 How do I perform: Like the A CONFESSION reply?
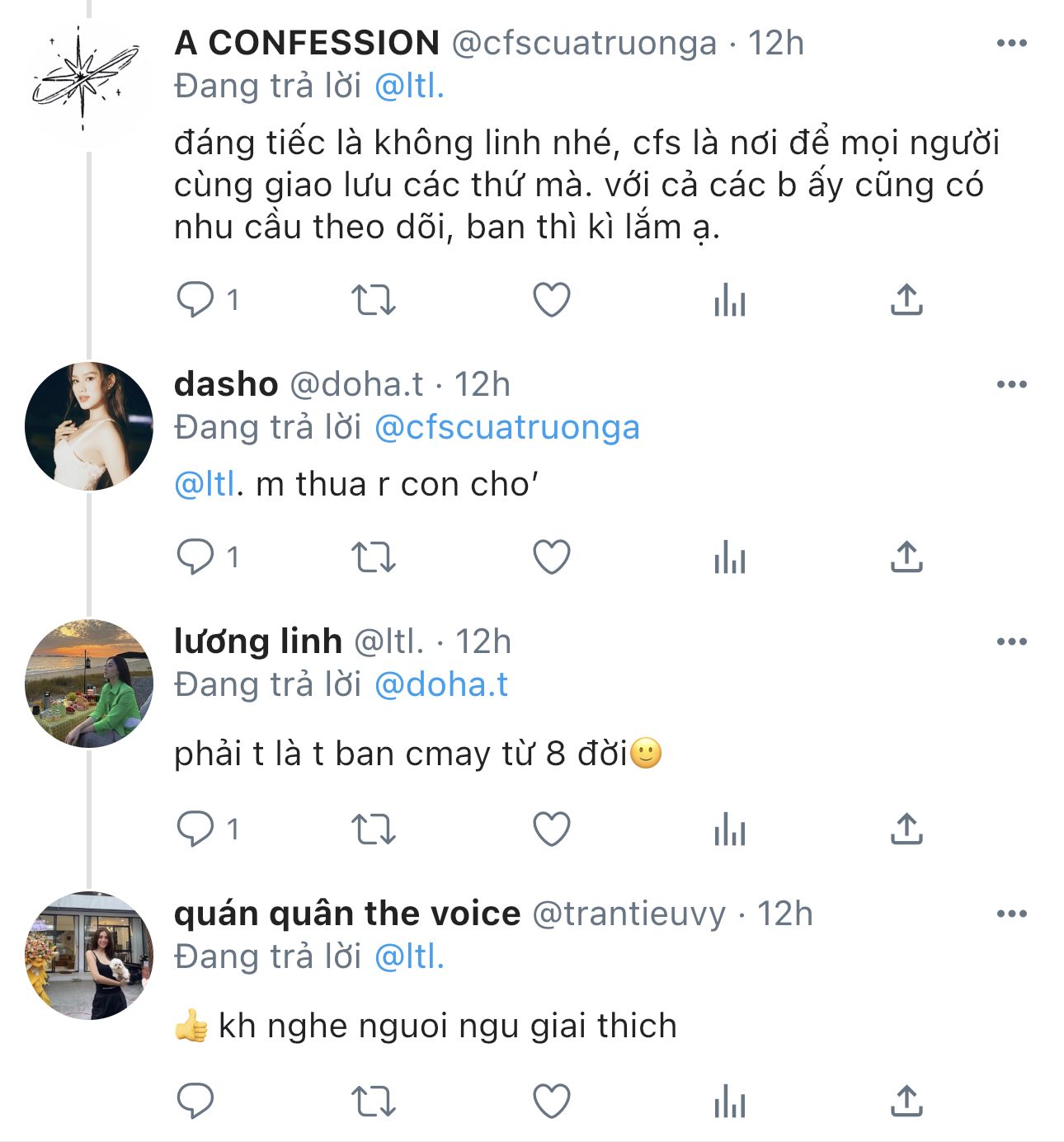[x=552, y=300]
